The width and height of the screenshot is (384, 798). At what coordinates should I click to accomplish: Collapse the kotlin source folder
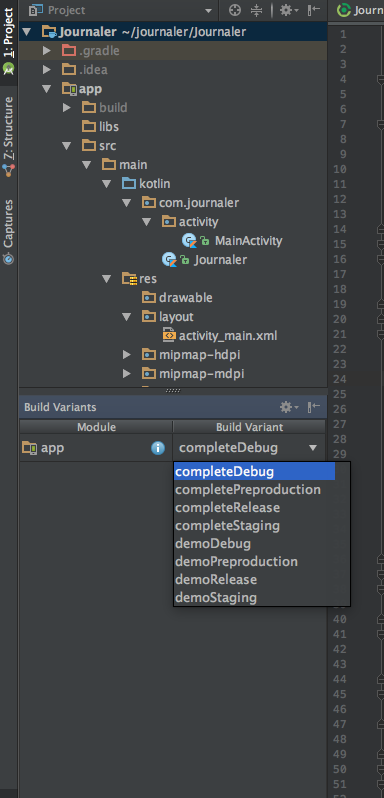[x=106, y=184]
